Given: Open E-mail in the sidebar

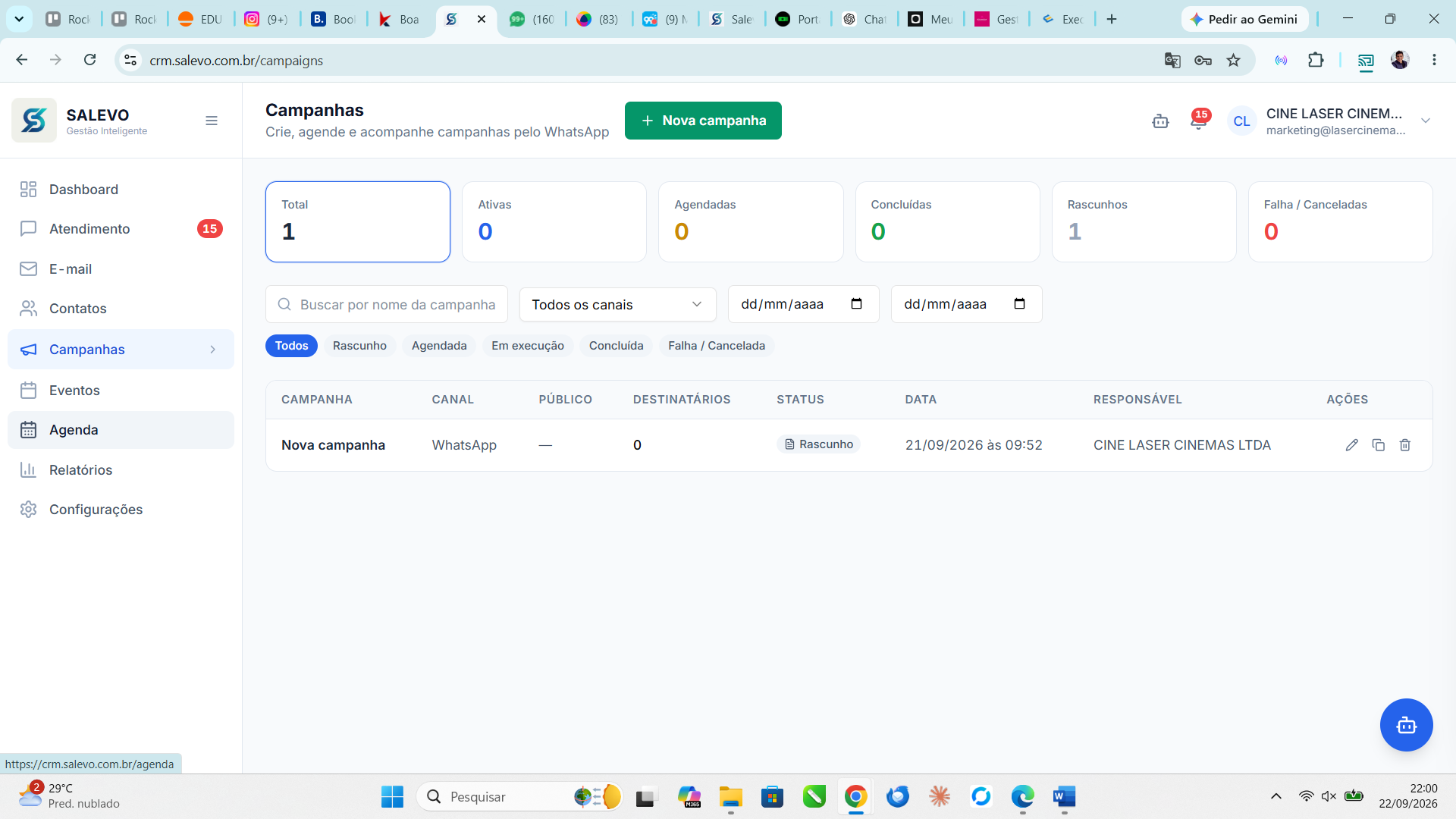Looking at the screenshot, I should [x=121, y=269].
